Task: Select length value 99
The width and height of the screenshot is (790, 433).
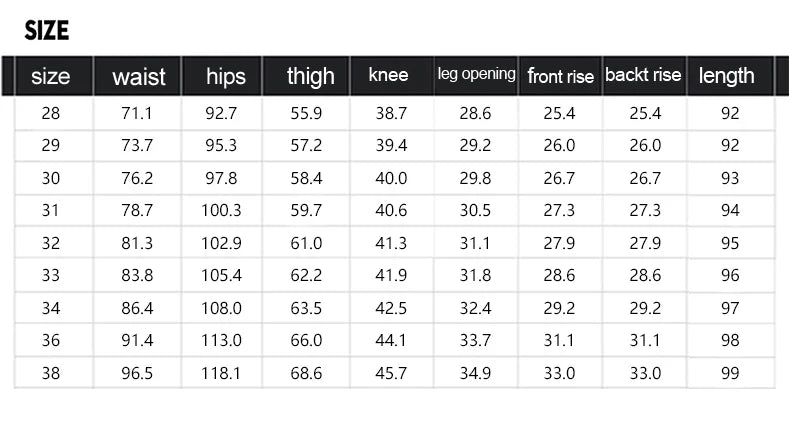Action: (x=730, y=373)
